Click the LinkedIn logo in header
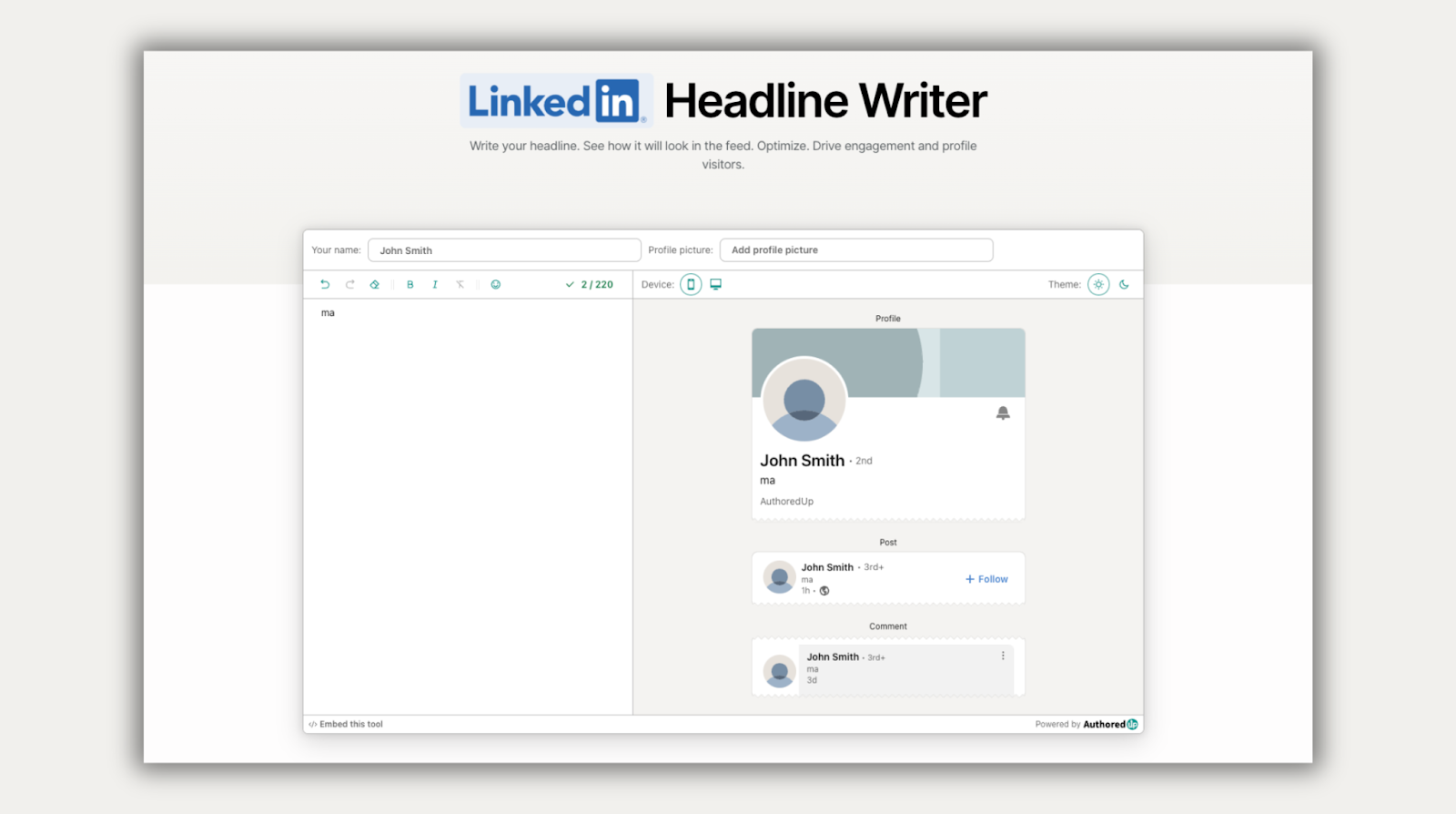Screen dimensions: 1456x814 pos(557,100)
